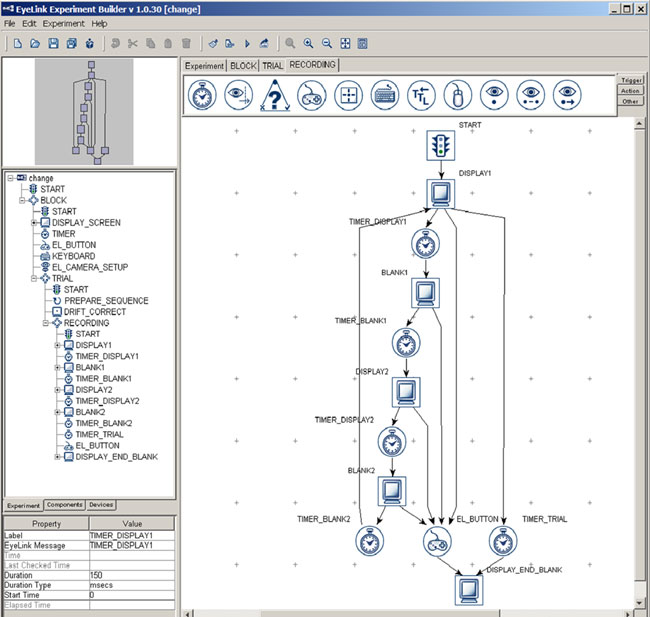Click the horizontal scrollbar left arrow
Image resolution: width=650 pixels, height=617 pixels.
pyautogui.click(x=188, y=614)
